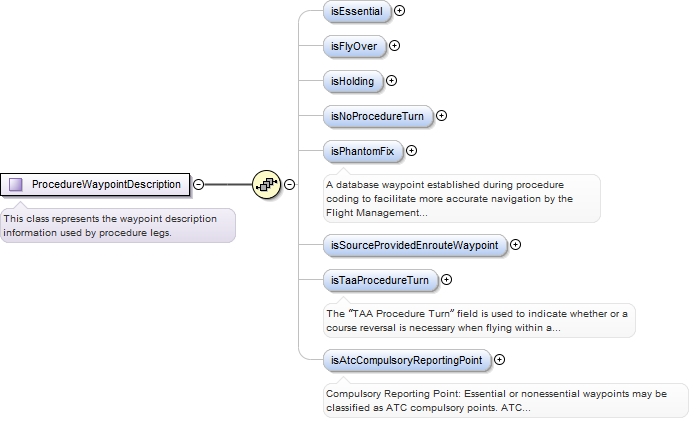Expand the isHolding element

pyautogui.click(x=391, y=81)
